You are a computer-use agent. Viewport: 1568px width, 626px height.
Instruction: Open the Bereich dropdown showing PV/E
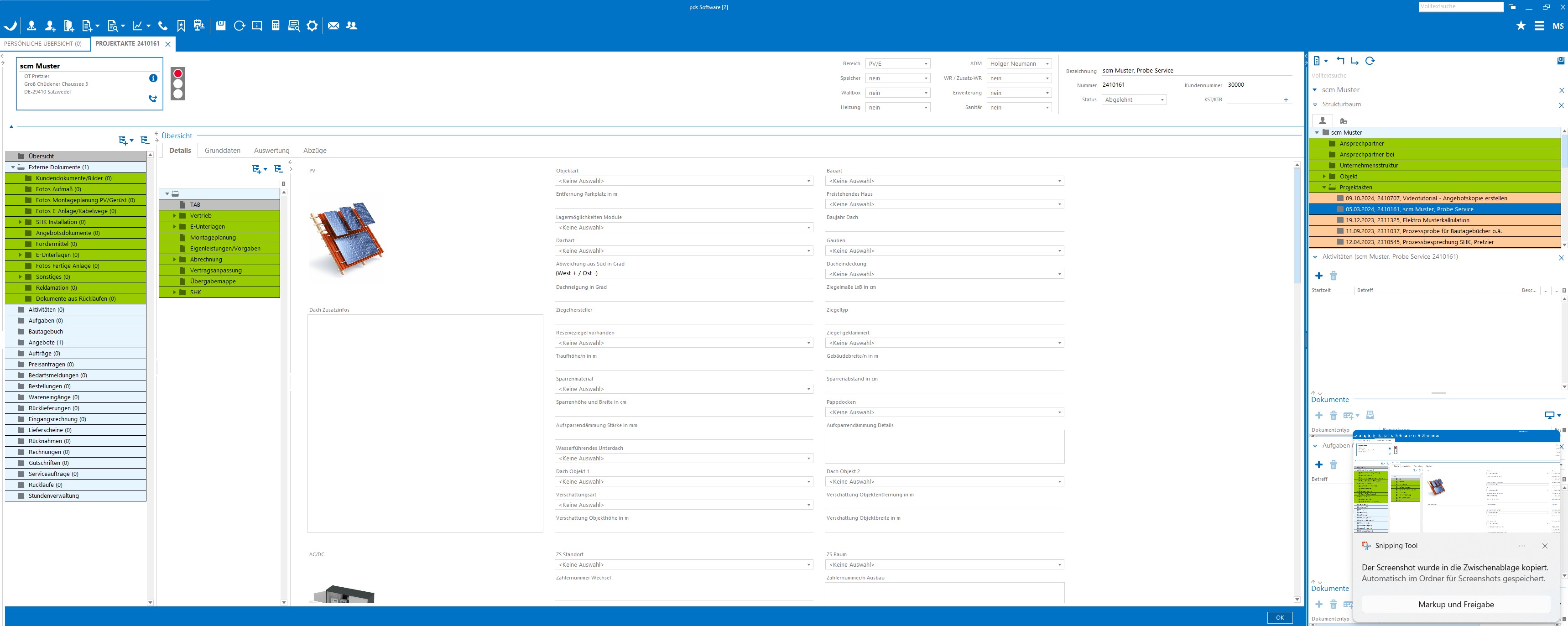(897, 64)
